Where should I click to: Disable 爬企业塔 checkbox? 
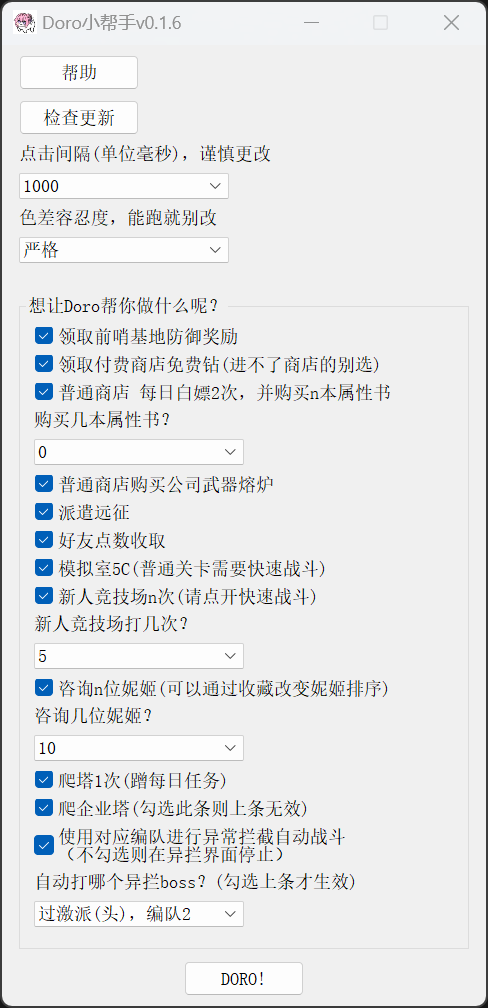click(x=44, y=808)
